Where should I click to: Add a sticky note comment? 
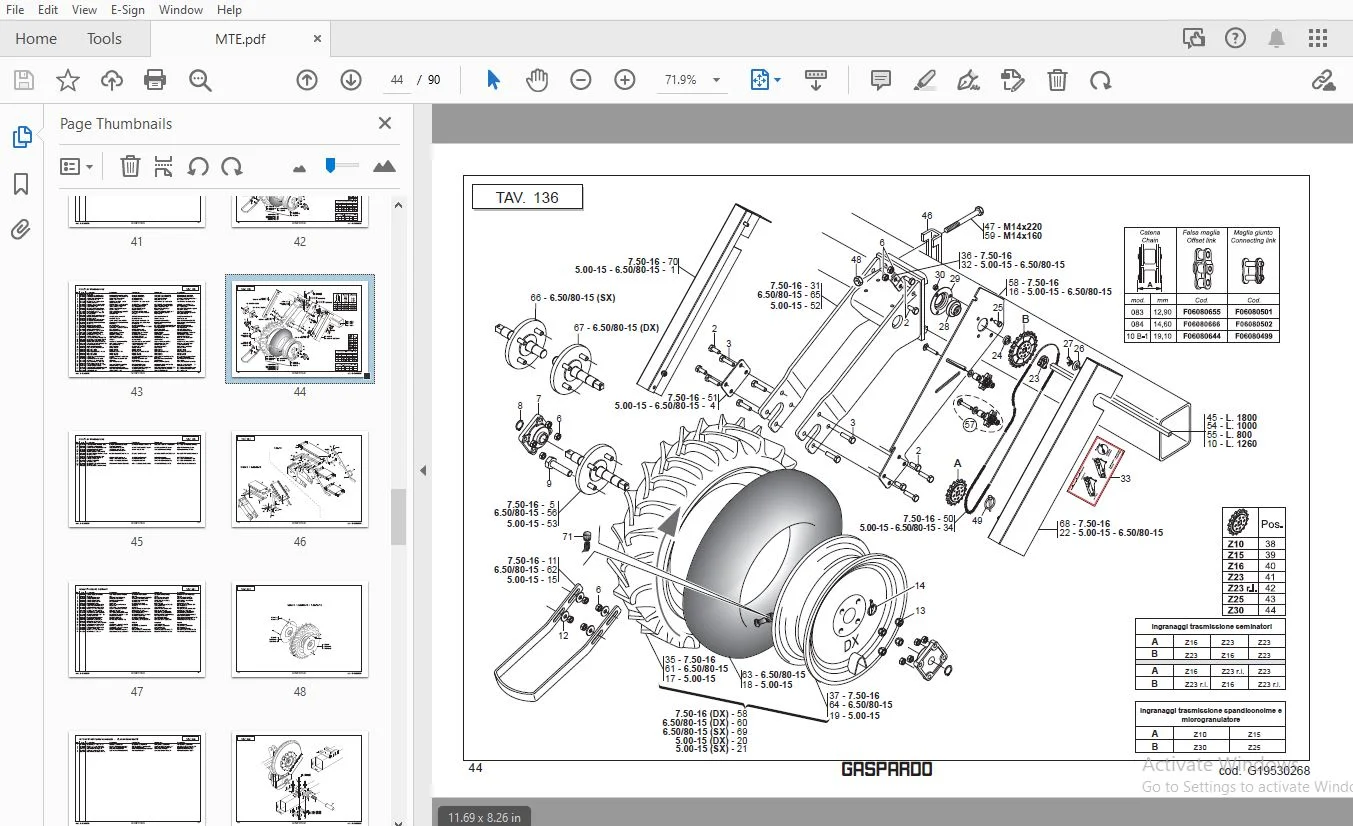coord(881,80)
